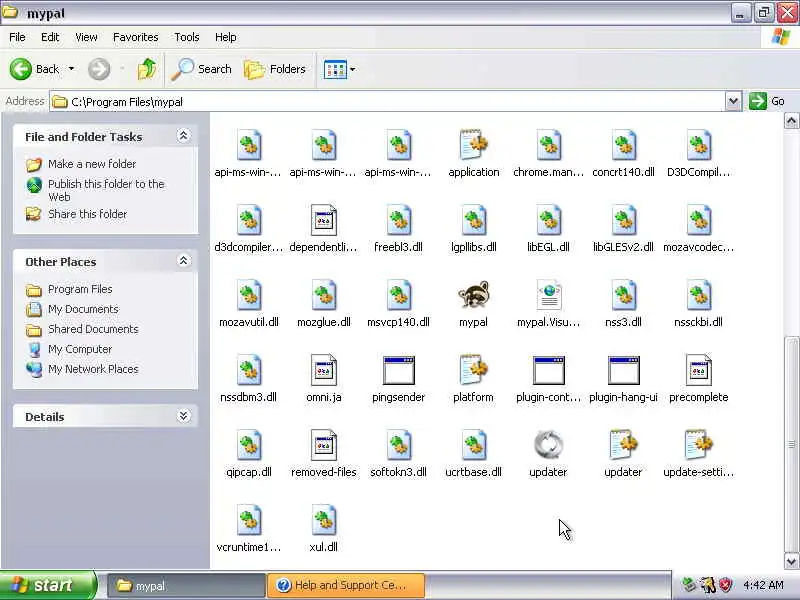Select the updater executable with circular arrows
This screenshot has width=800, height=600.
pos(548,444)
